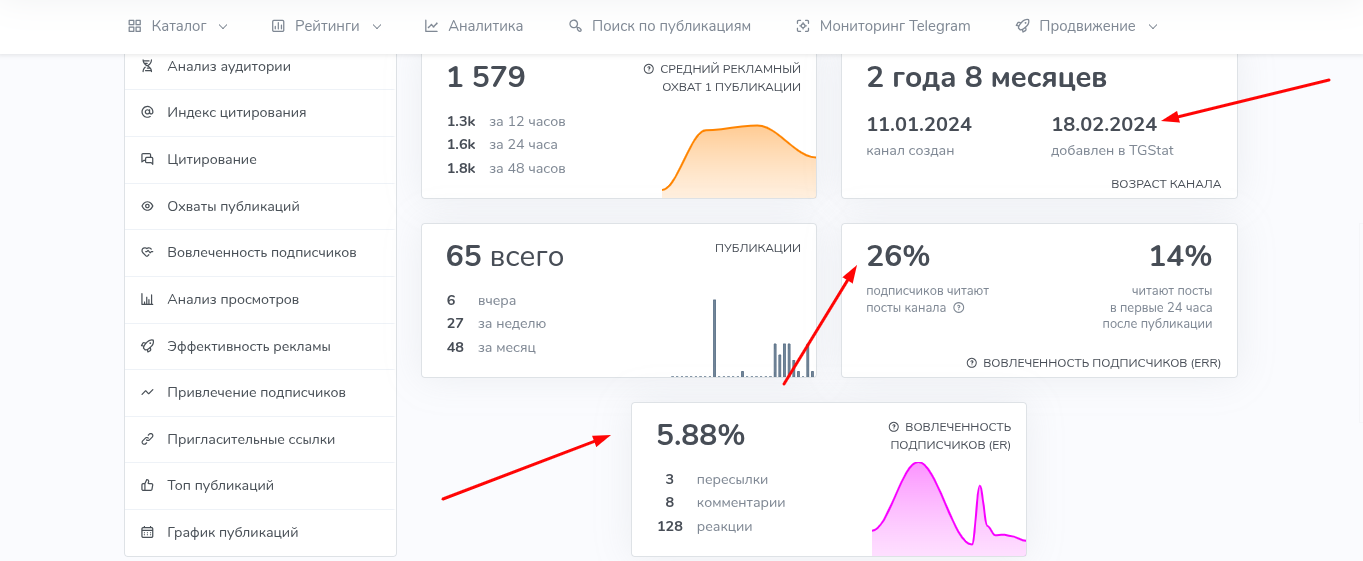Expand chevron next to Рейтинги

377,27
